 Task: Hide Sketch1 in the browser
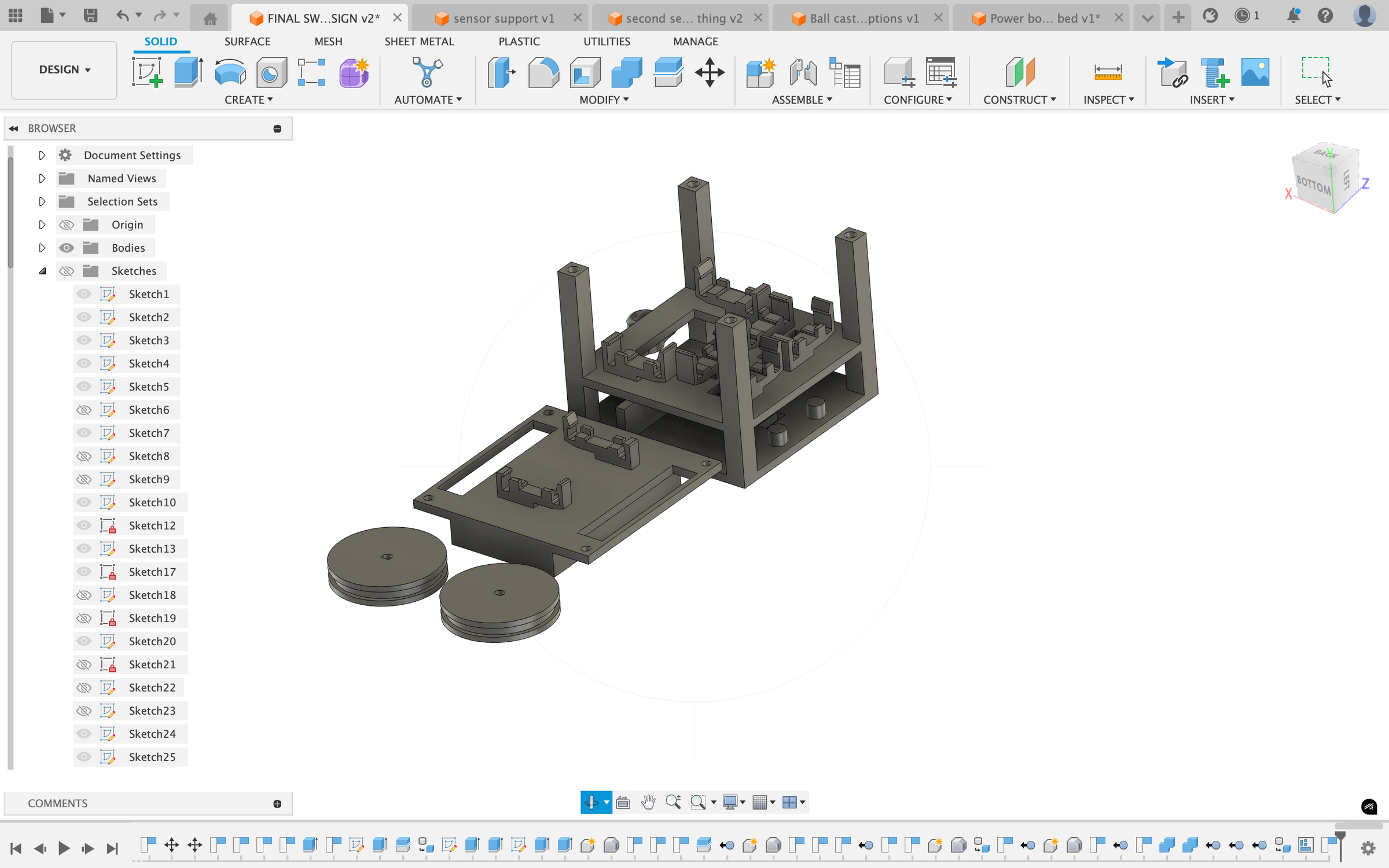click(83, 294)
